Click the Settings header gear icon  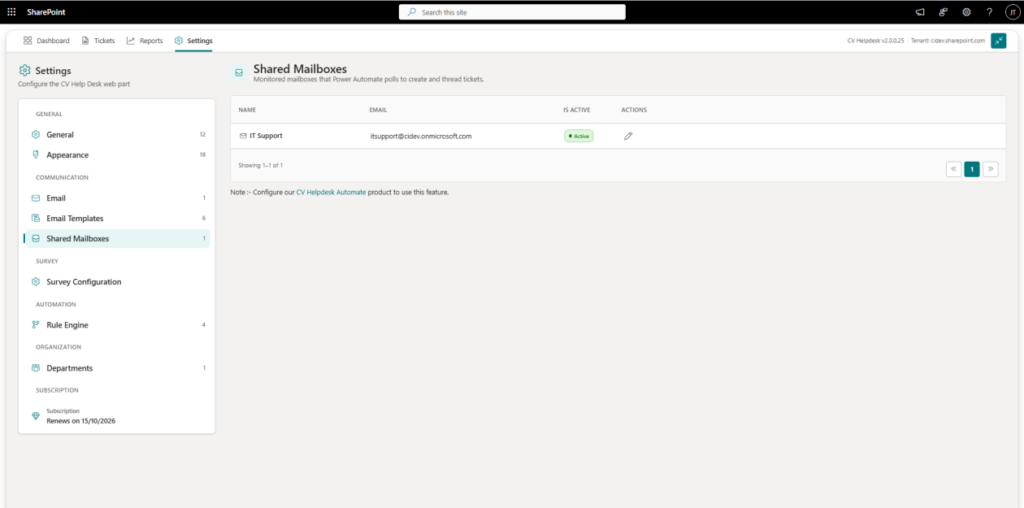click(x=25, y=70)
